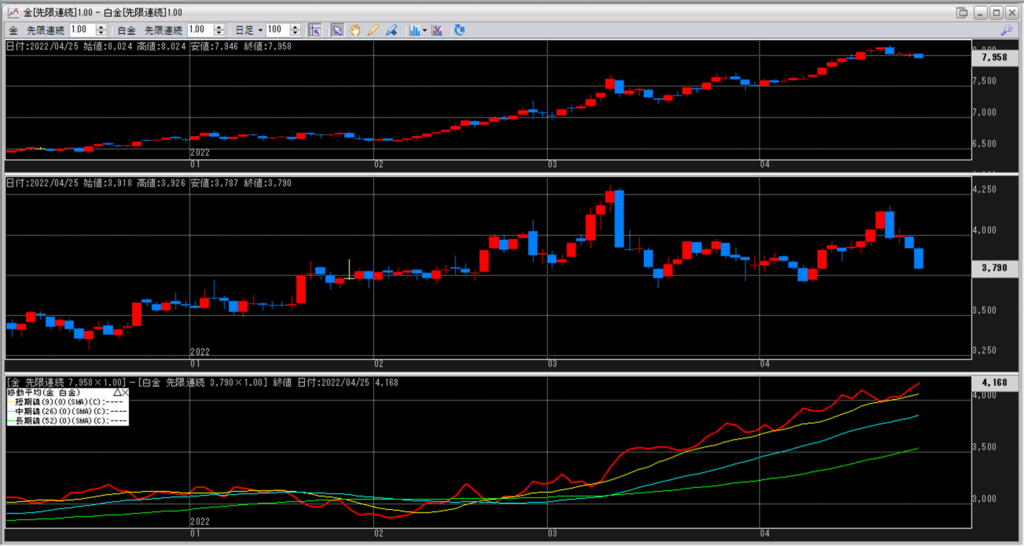Click the delete indicator chart icon
The width and height of the screenshot is (1024, 546).
coord(437,30)
